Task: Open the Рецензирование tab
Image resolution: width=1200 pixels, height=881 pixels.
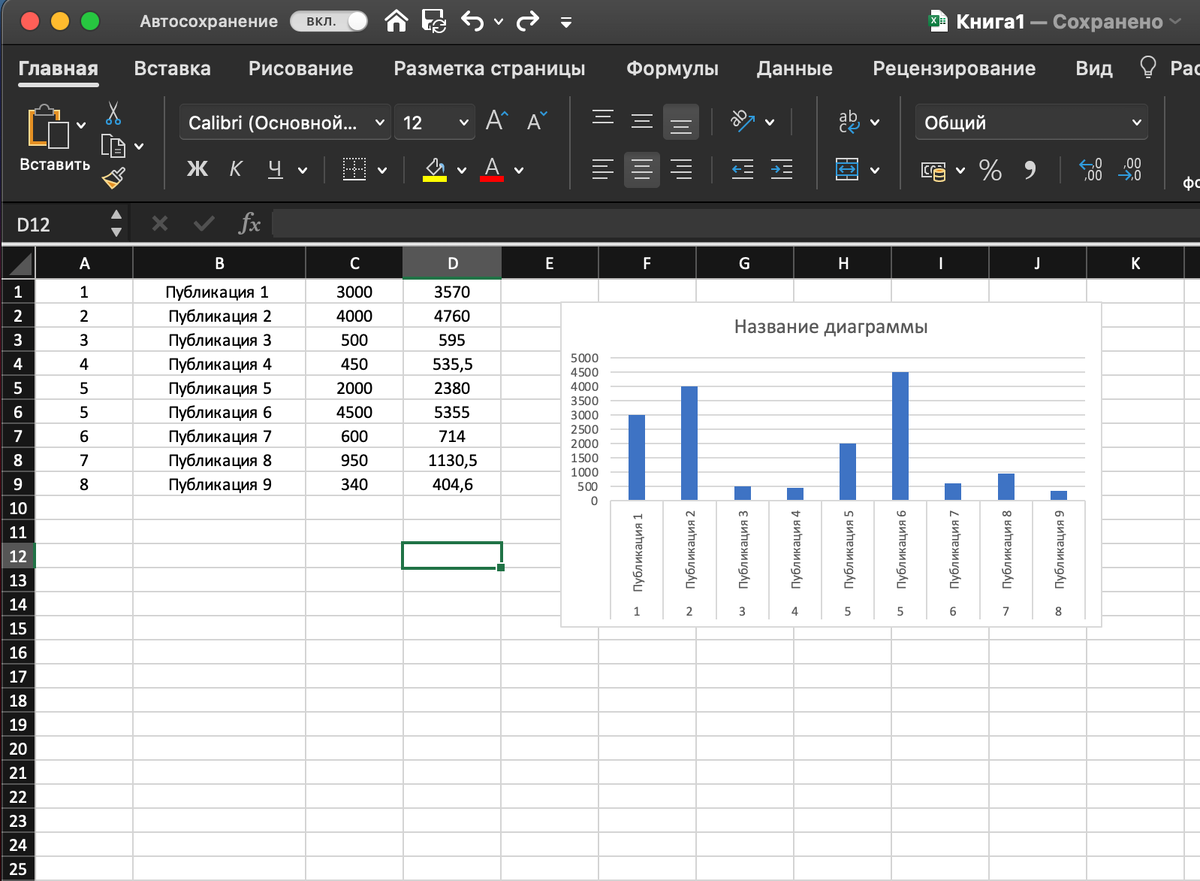Action: [954, 69]
